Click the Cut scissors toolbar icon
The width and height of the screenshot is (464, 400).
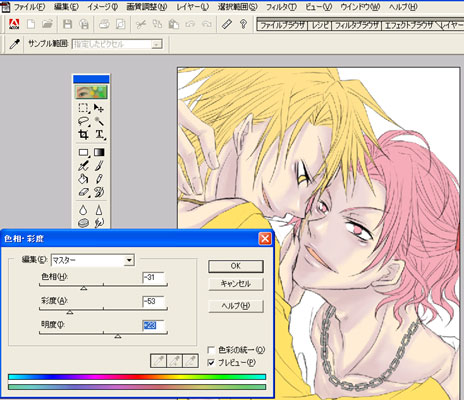coord(141,24)
